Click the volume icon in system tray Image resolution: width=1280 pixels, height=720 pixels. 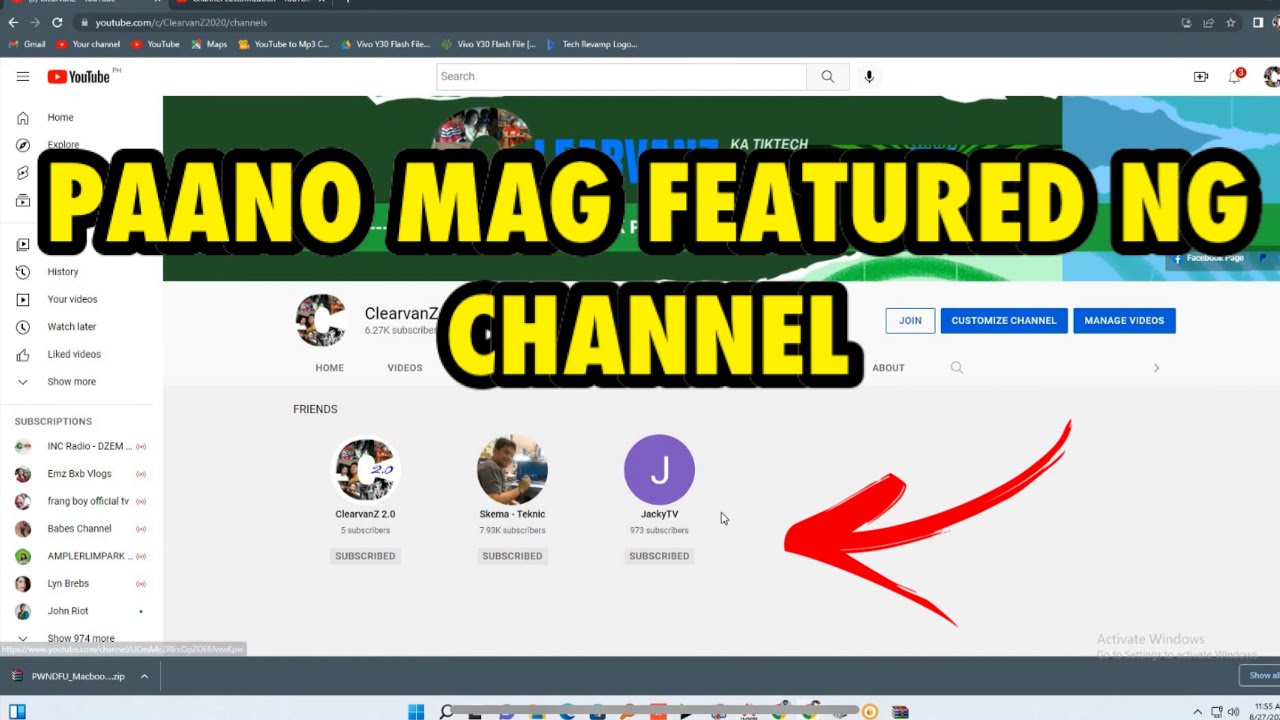click(x=1234, y=712)
